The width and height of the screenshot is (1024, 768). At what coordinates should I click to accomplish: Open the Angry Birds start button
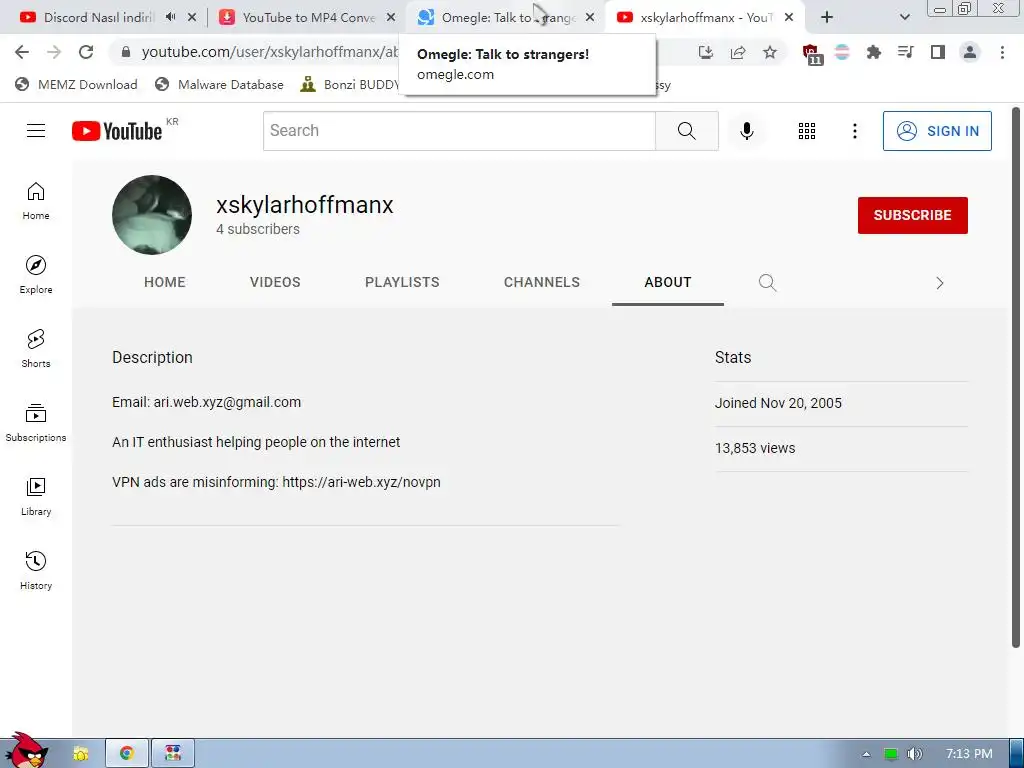[26, 750]
